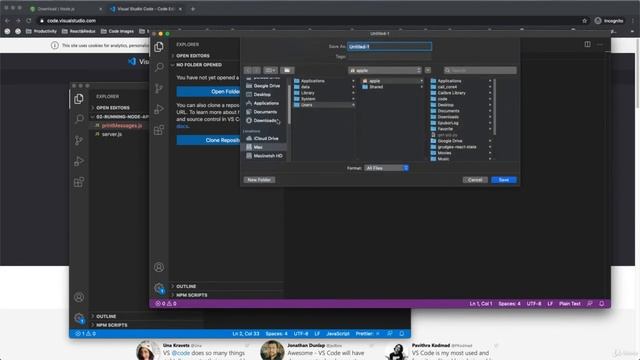Viewport: 640px width, 360px height.
Task: Open Search icon in back VS Code window
Action: point(79,119)
